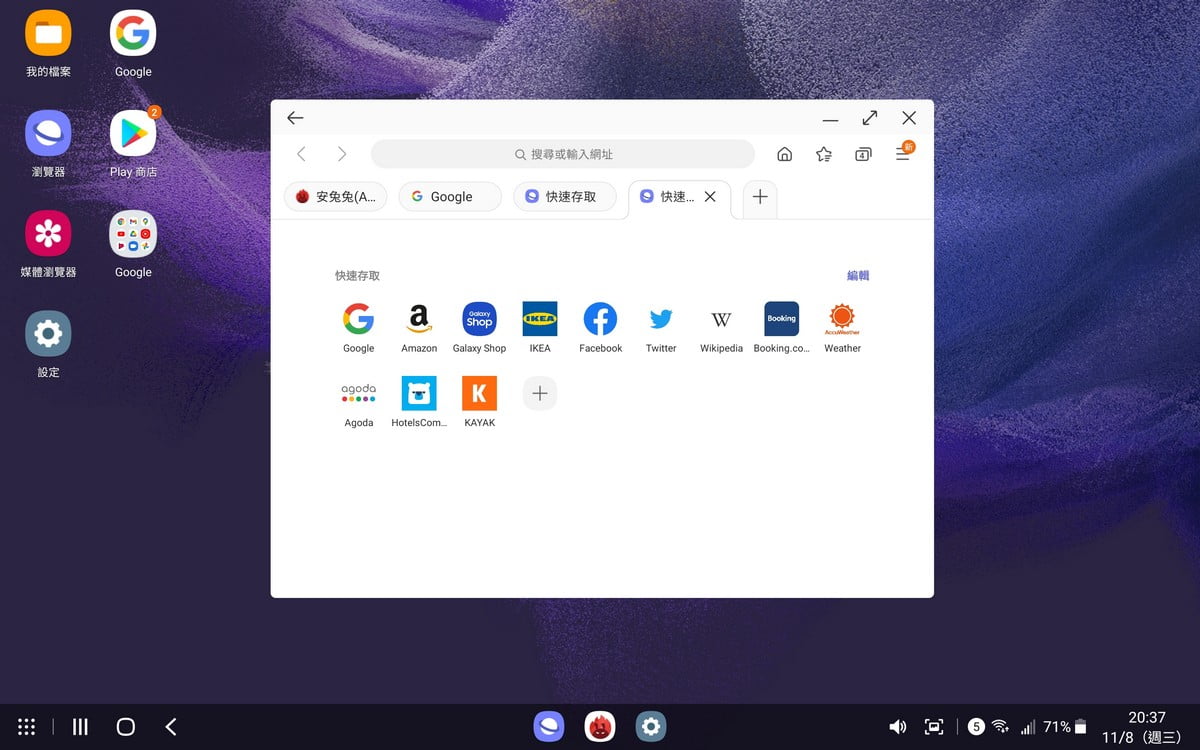Switch to Samsung Internet in taskbar
This screenshot has width=1200, height=750.
(x=548, y=726)
